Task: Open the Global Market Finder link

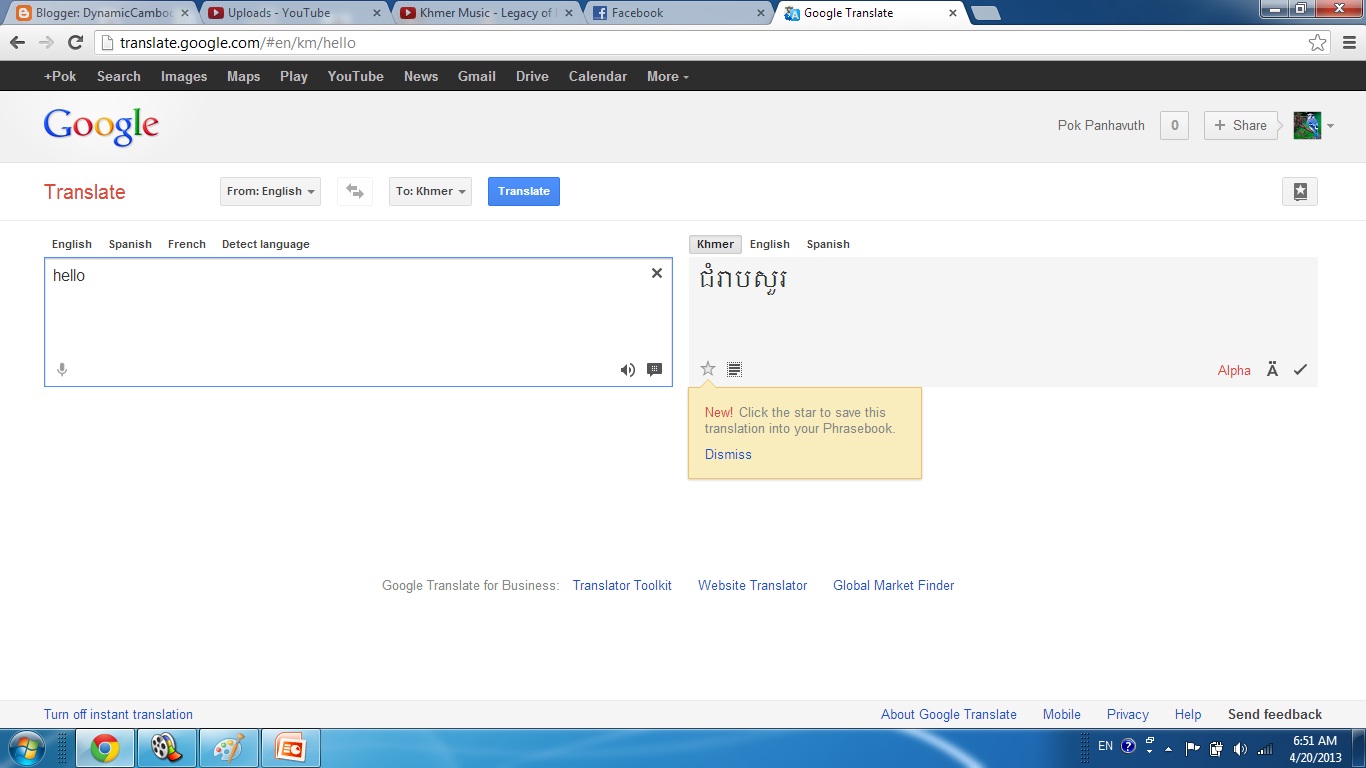Action: 894,585
